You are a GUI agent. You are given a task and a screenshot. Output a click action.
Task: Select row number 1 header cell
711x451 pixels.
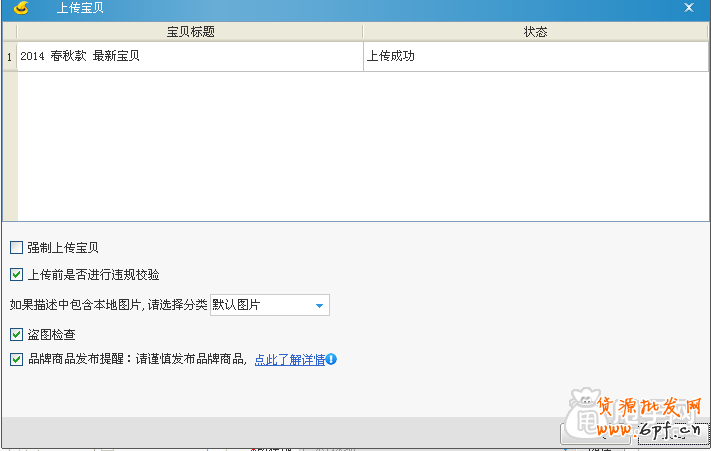click(x=9, y=57)
